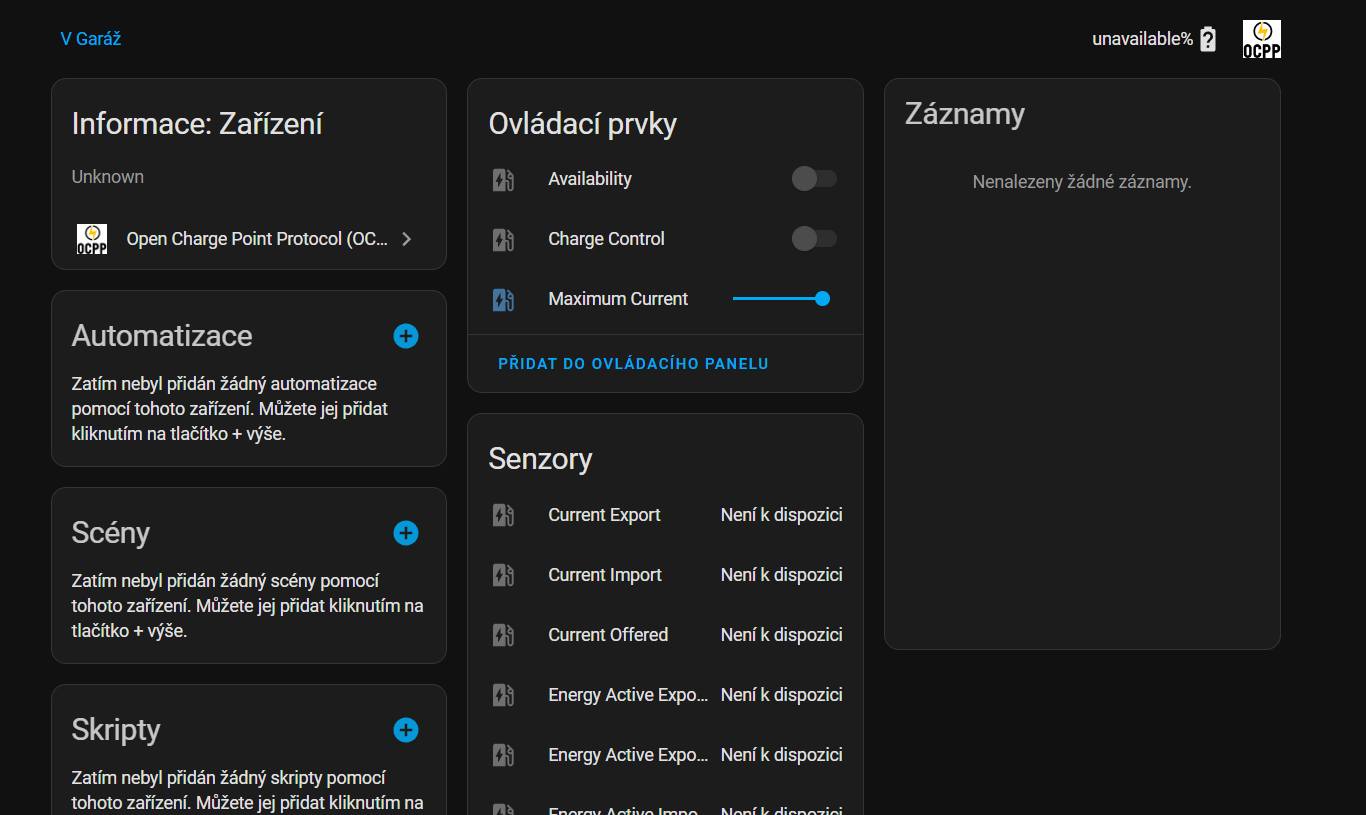The image size is (1366, 815).
Task: Click the Maximum Current charger icon
Action: point(504,299)
